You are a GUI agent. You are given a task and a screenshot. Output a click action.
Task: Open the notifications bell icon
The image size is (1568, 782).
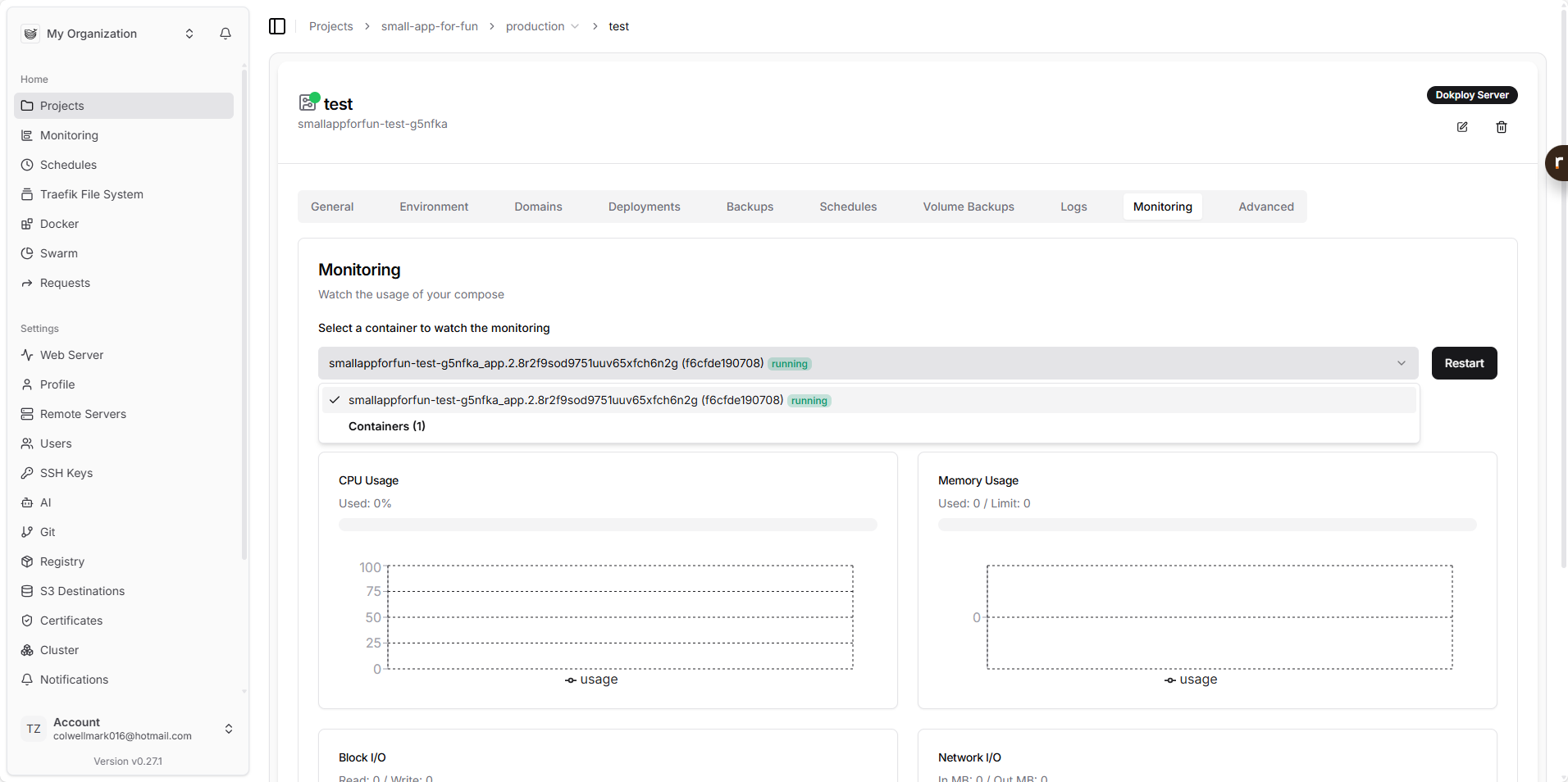[226, 34]
